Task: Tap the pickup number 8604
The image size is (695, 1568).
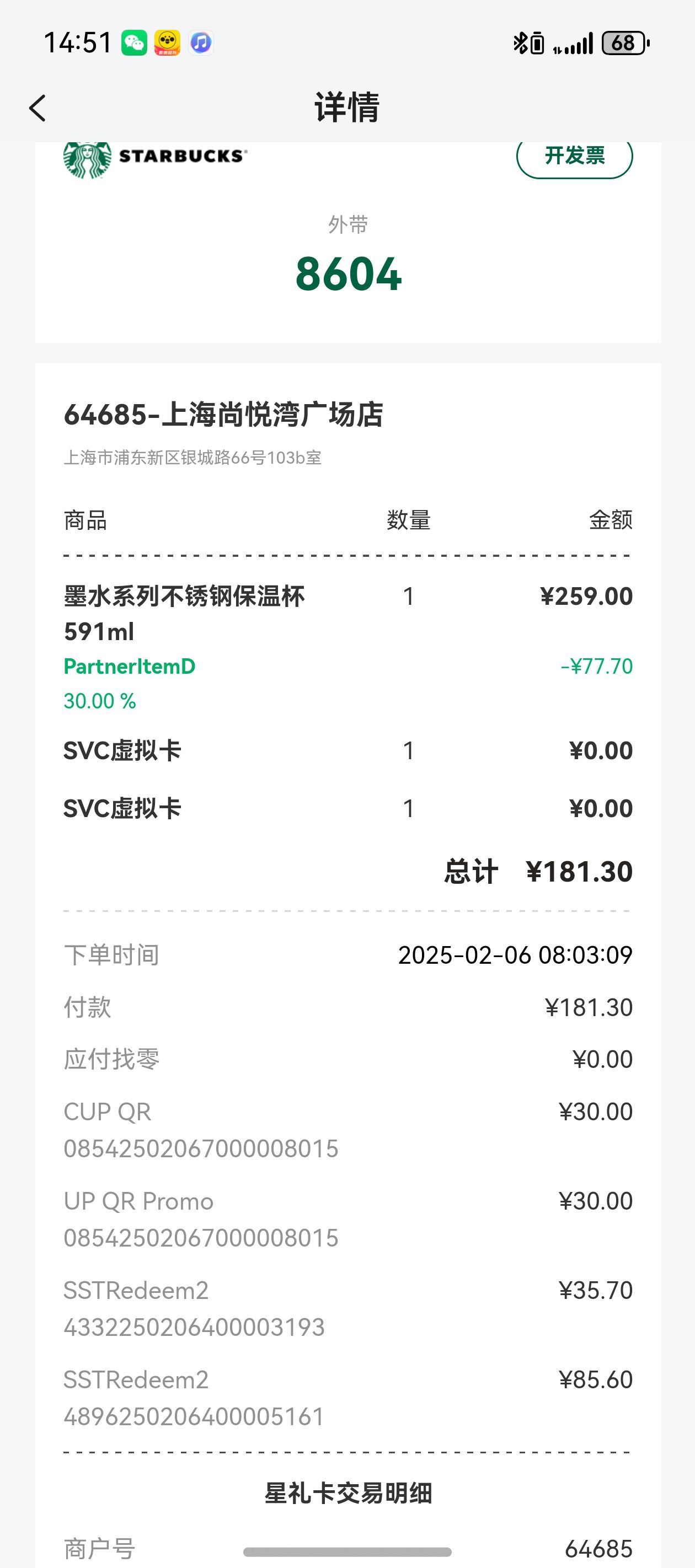Action: pos(349,274)
